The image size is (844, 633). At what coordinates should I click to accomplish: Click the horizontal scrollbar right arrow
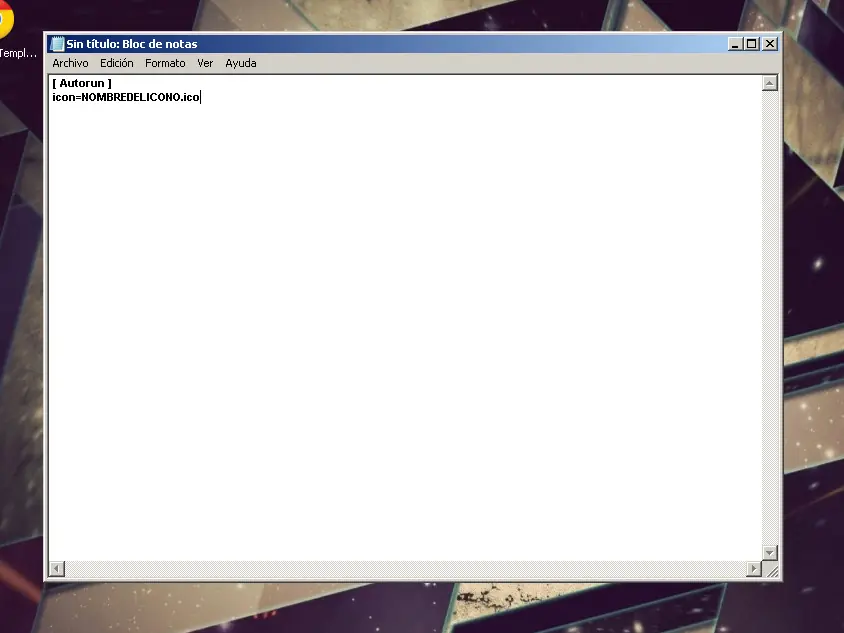[x=754, y=568]
